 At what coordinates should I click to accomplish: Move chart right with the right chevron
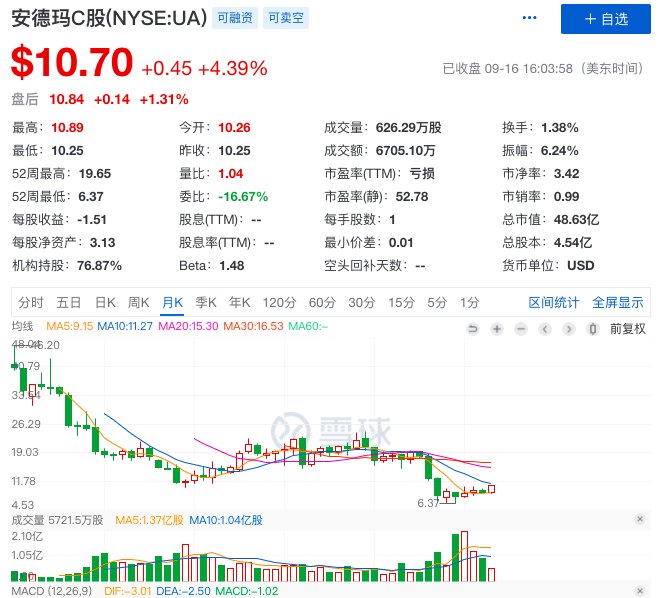(x=569, y=329)
